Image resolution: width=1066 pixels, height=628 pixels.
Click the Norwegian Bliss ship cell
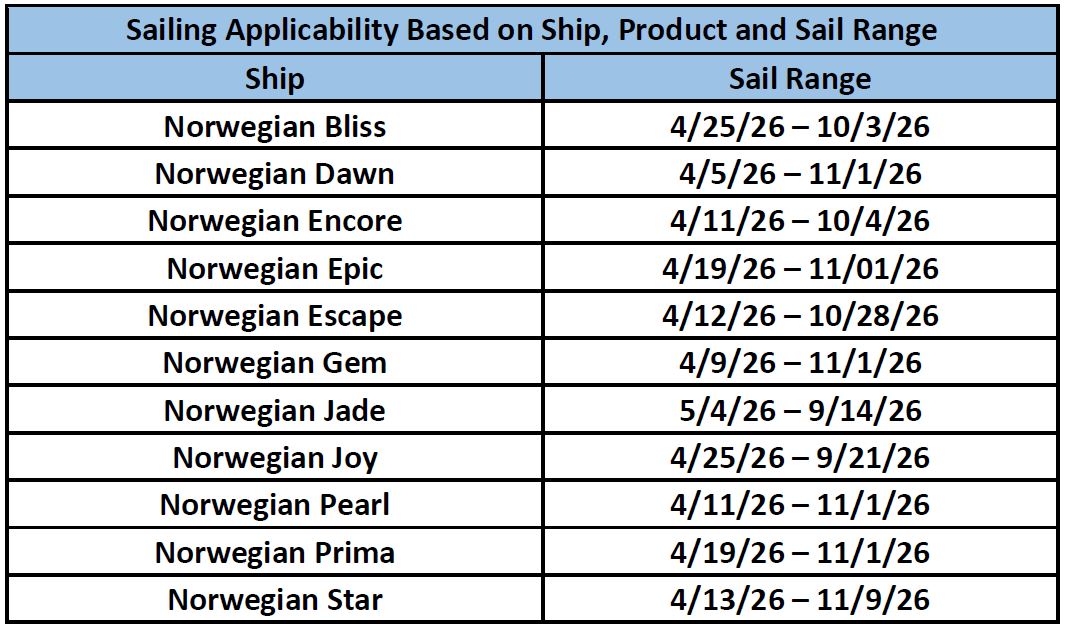click(274, 126)
